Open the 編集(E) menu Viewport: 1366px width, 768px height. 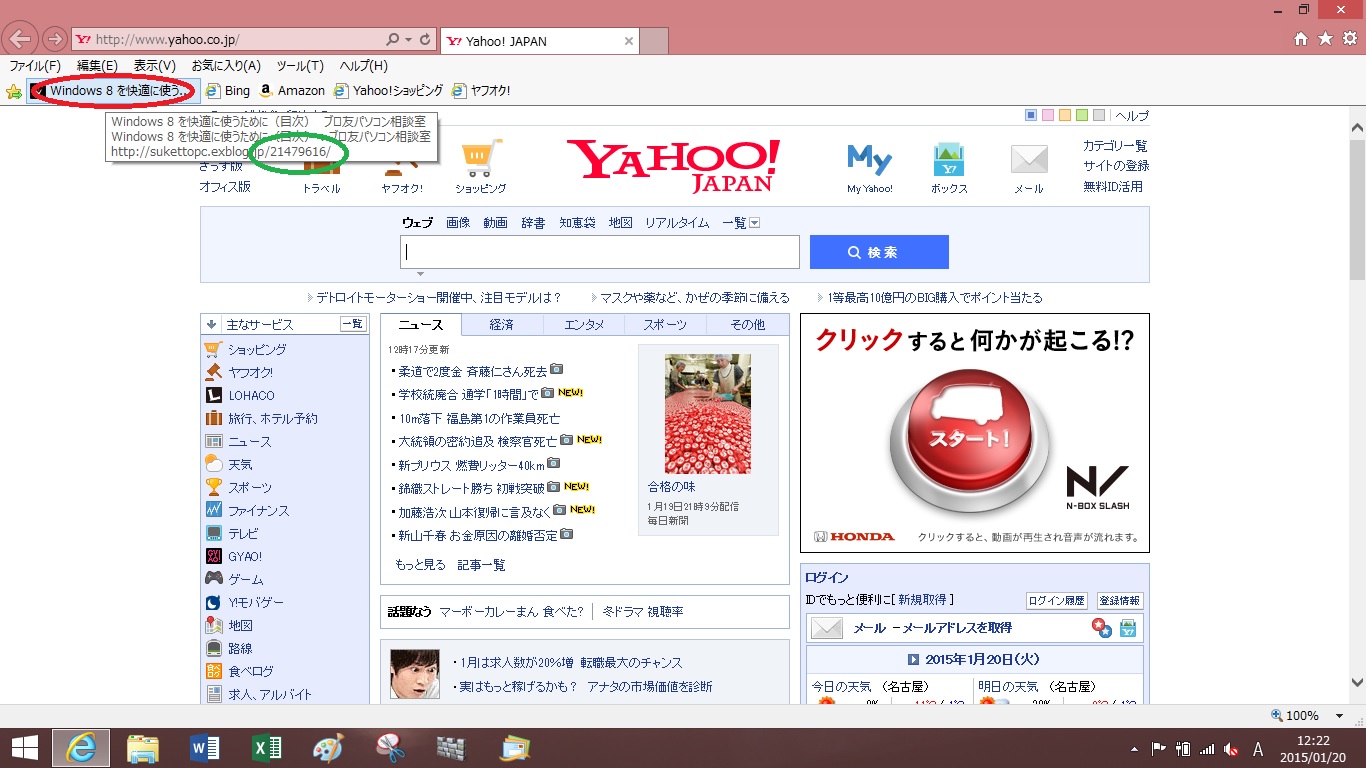pos(97,66)
